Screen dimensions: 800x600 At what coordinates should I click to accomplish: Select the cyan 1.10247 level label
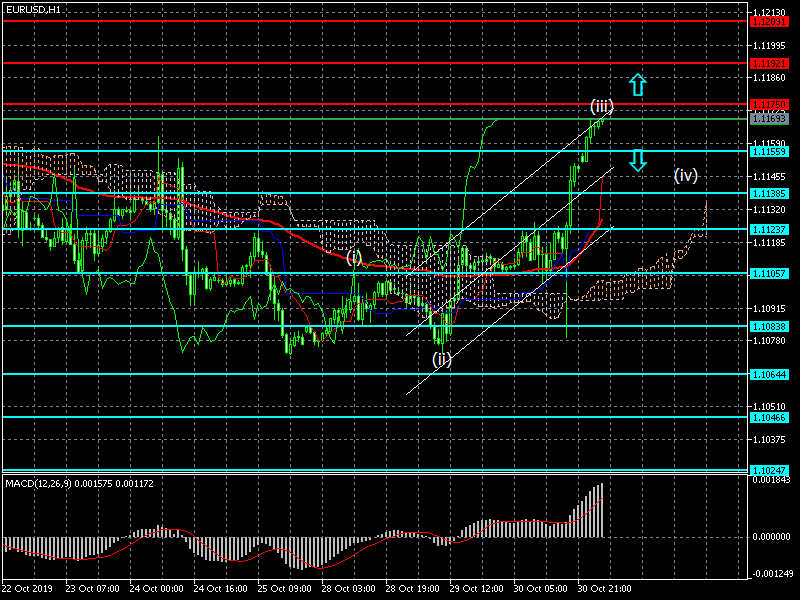coord(769,470)
